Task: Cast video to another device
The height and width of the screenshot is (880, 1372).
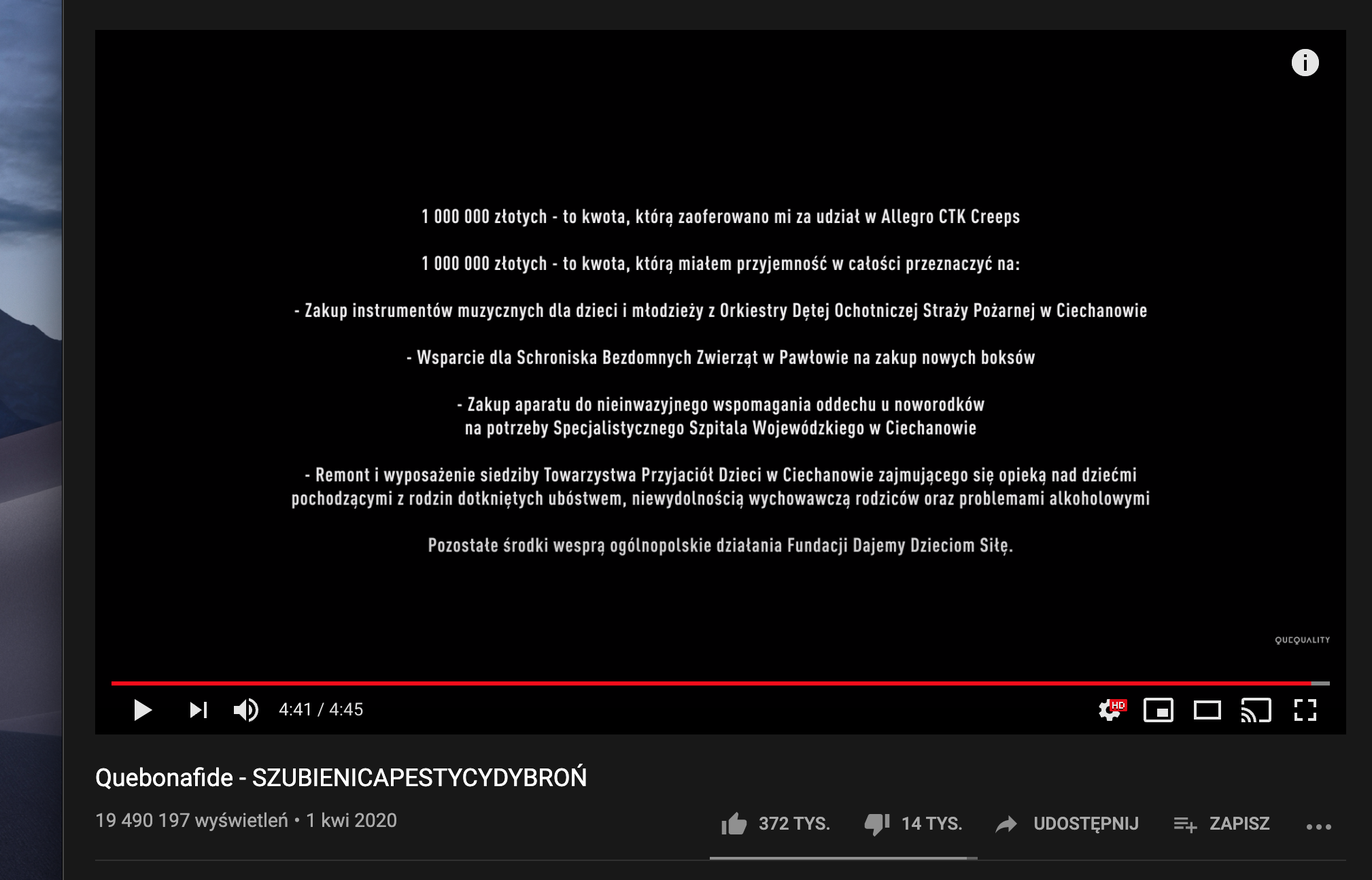Action: click(x=1256, y=710)
